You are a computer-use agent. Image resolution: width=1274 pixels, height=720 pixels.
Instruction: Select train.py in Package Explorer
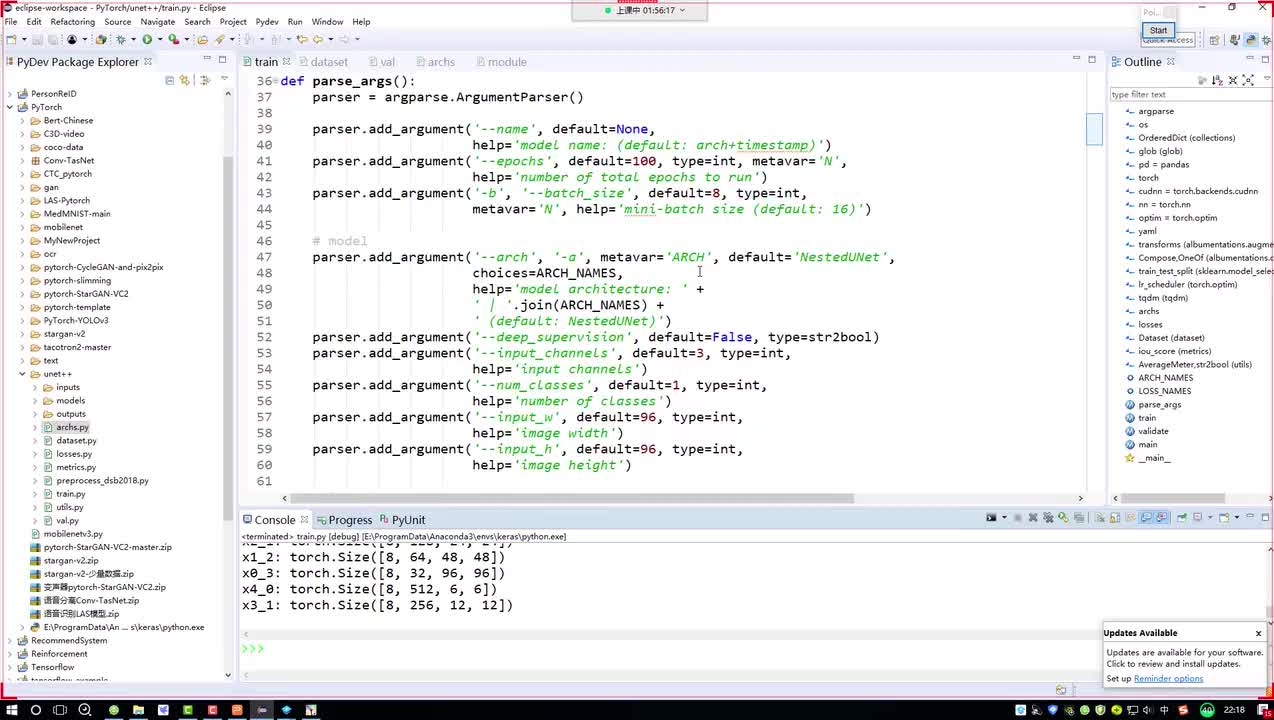tap(70, 494)
